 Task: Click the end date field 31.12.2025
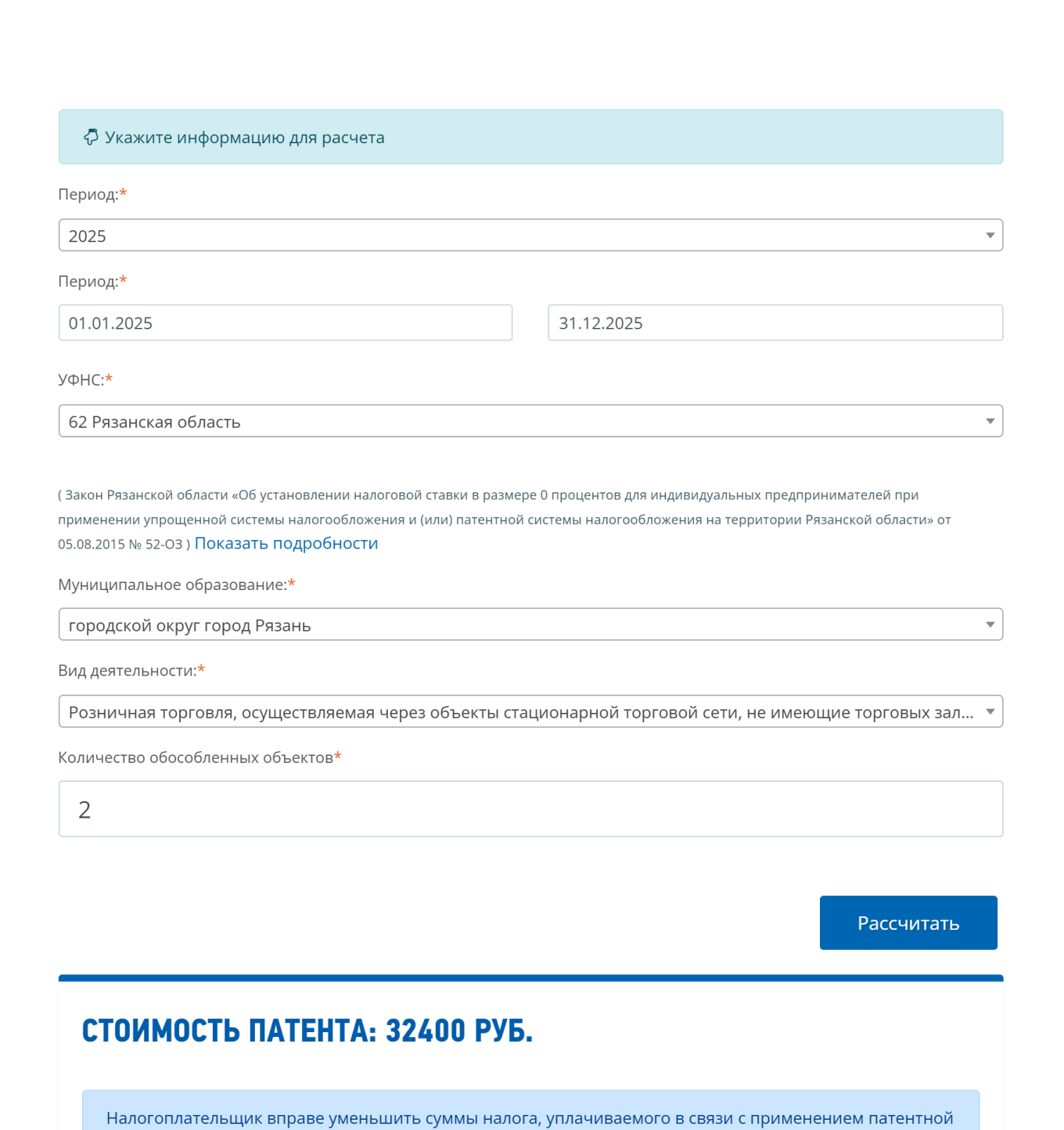(775, 323)
